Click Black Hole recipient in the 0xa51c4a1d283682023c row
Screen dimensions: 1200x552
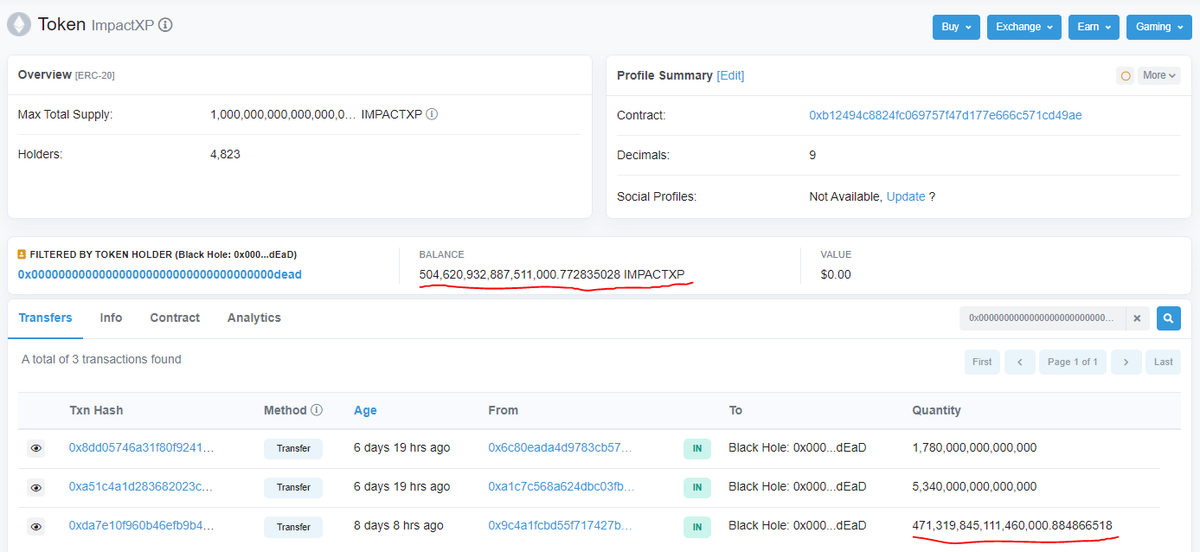tap(797, 487)
